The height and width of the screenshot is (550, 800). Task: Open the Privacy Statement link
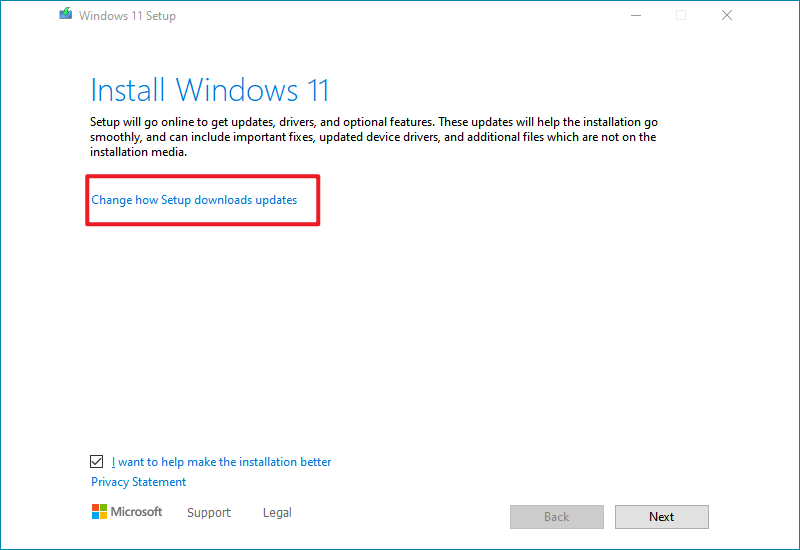[x=138, y=482]
